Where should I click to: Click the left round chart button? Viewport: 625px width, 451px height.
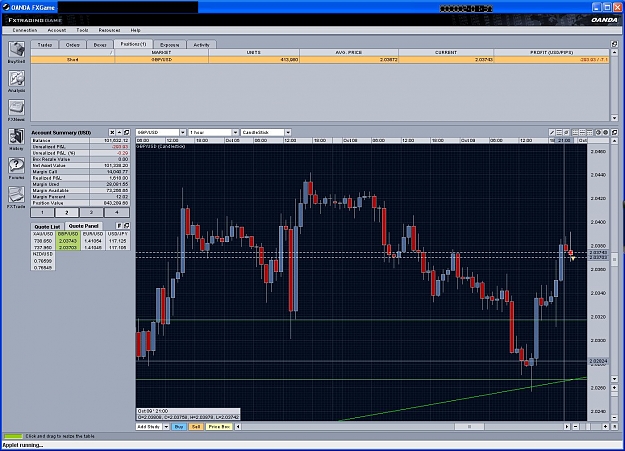click(x=598, y=132)
